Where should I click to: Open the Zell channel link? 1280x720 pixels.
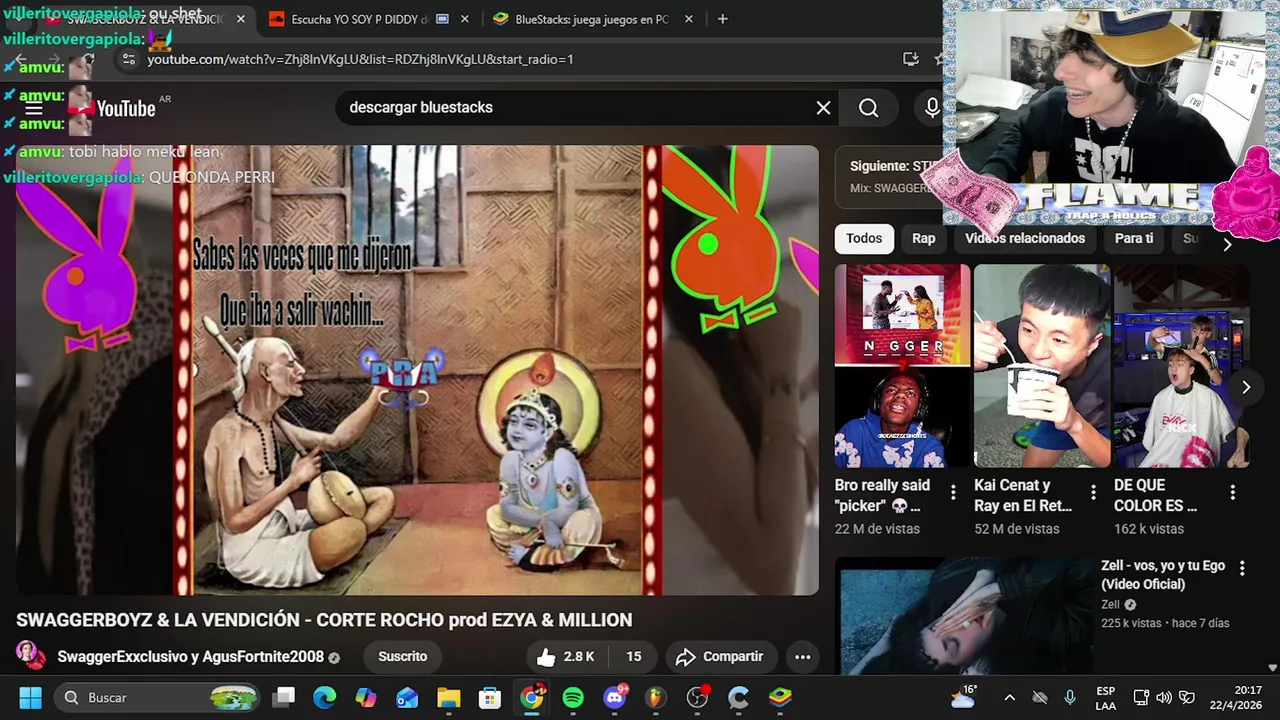click(1110, 604)
